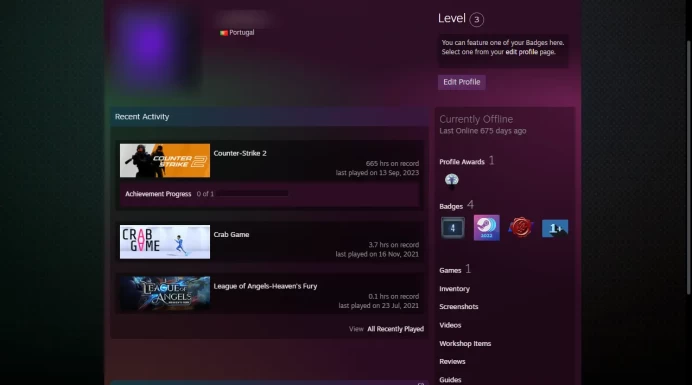Open the edit profile link in badge text

[x=522, y=52]
